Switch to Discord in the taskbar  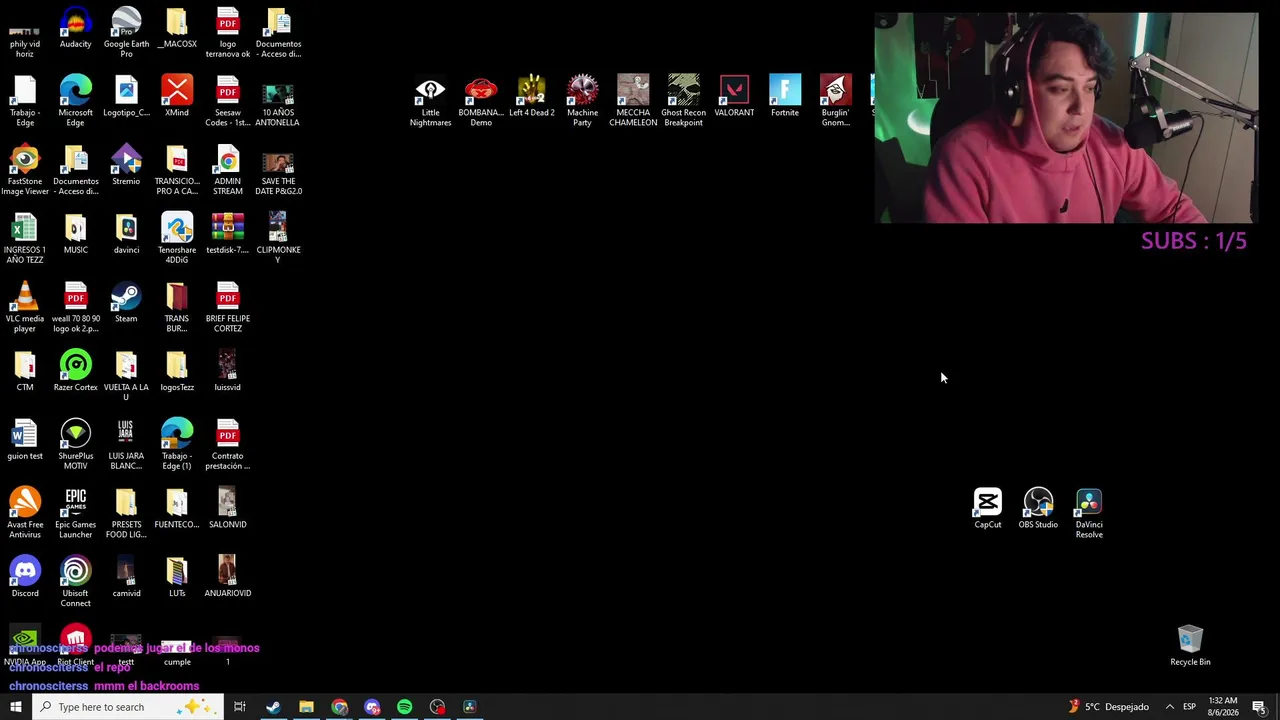click(x=372, y=707)
